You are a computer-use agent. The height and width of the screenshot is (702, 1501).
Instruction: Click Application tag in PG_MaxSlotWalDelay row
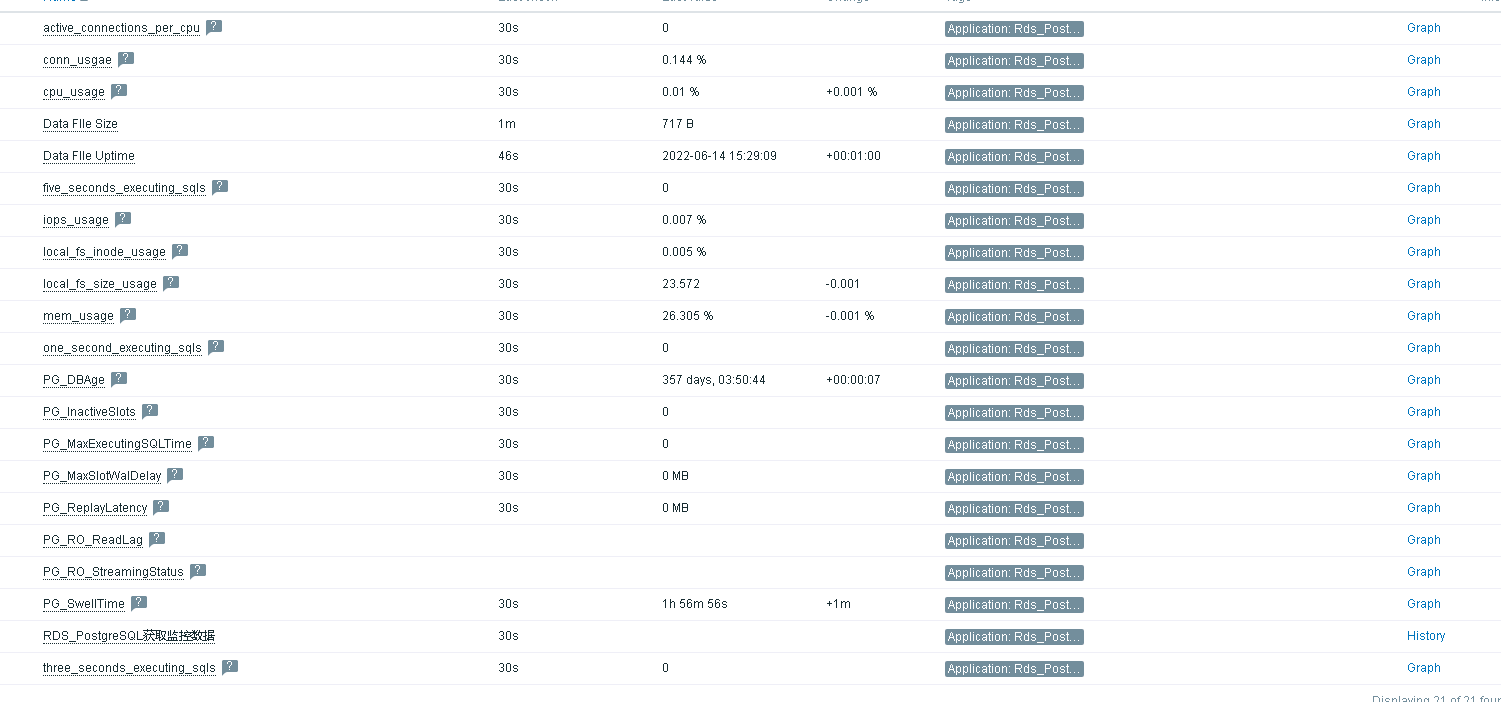click(x=1013, y=477)
